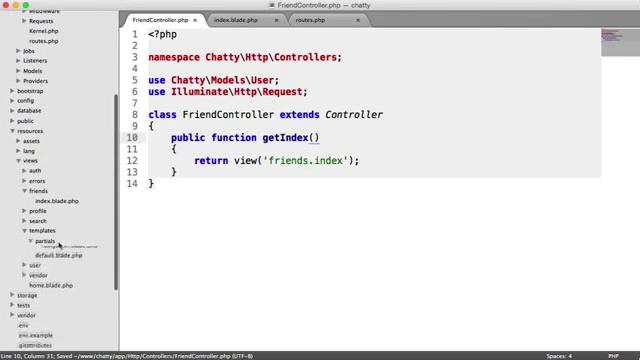
Task: Expand the bootstrap folder arrow
Action: coord(12,91)
